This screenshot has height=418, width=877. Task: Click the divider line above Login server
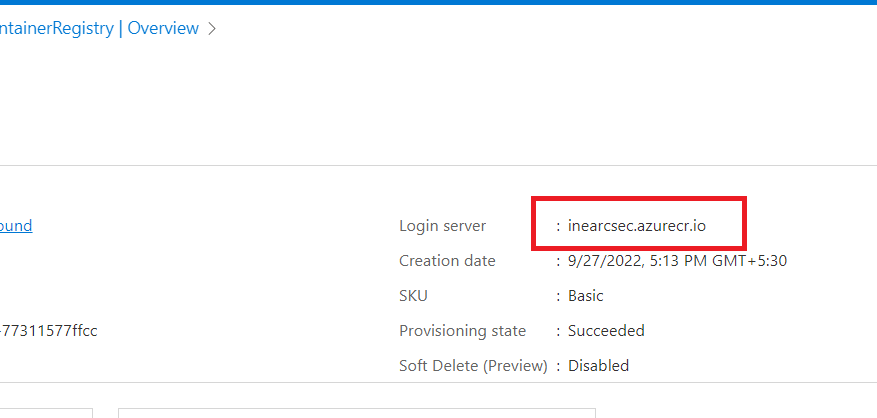pos(438,165)
